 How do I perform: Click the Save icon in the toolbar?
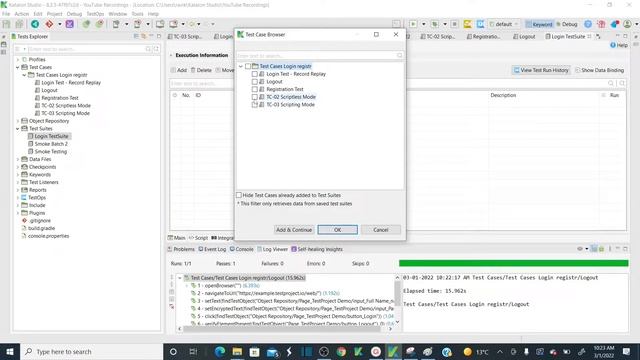coord(7,24)
